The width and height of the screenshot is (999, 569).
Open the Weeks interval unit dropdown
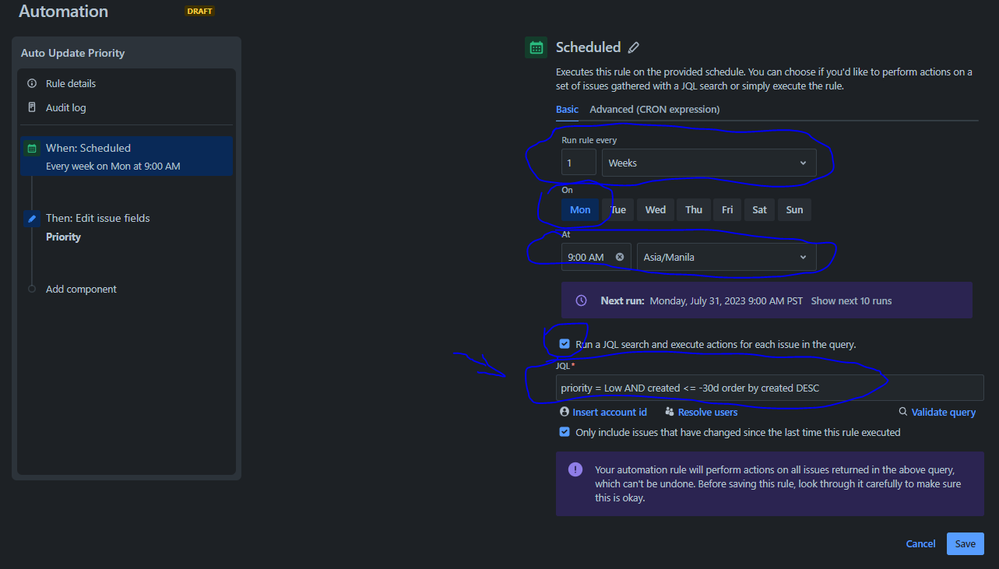(709, 163)
